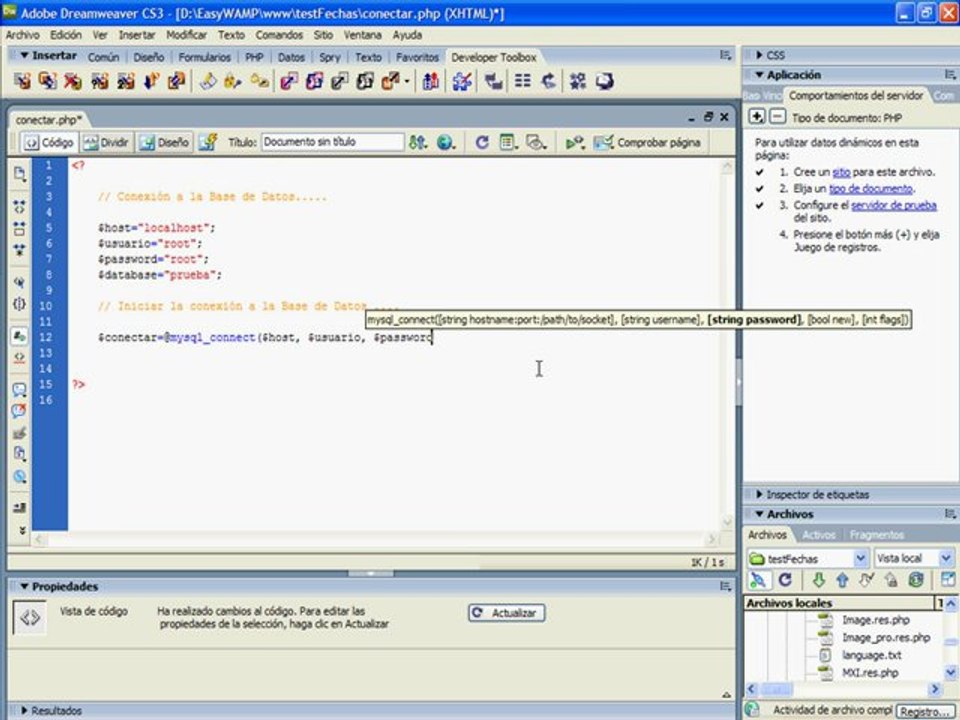Screen dimensions: 960x720
Task: Open the Edición menu
Action: pos(66,35)
